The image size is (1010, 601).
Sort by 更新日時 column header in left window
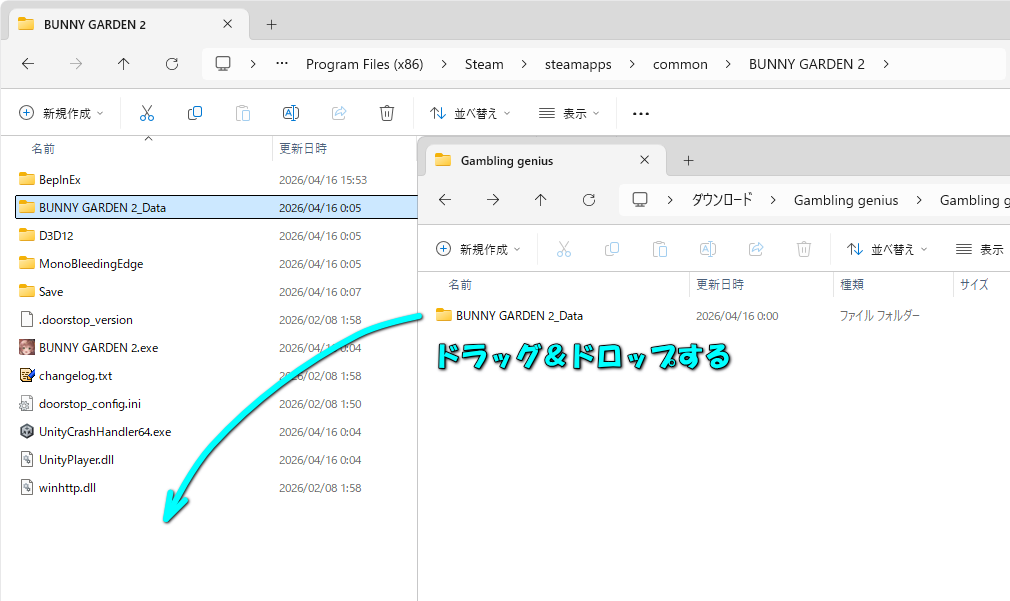pyautogui.click(x=303, y=148)
